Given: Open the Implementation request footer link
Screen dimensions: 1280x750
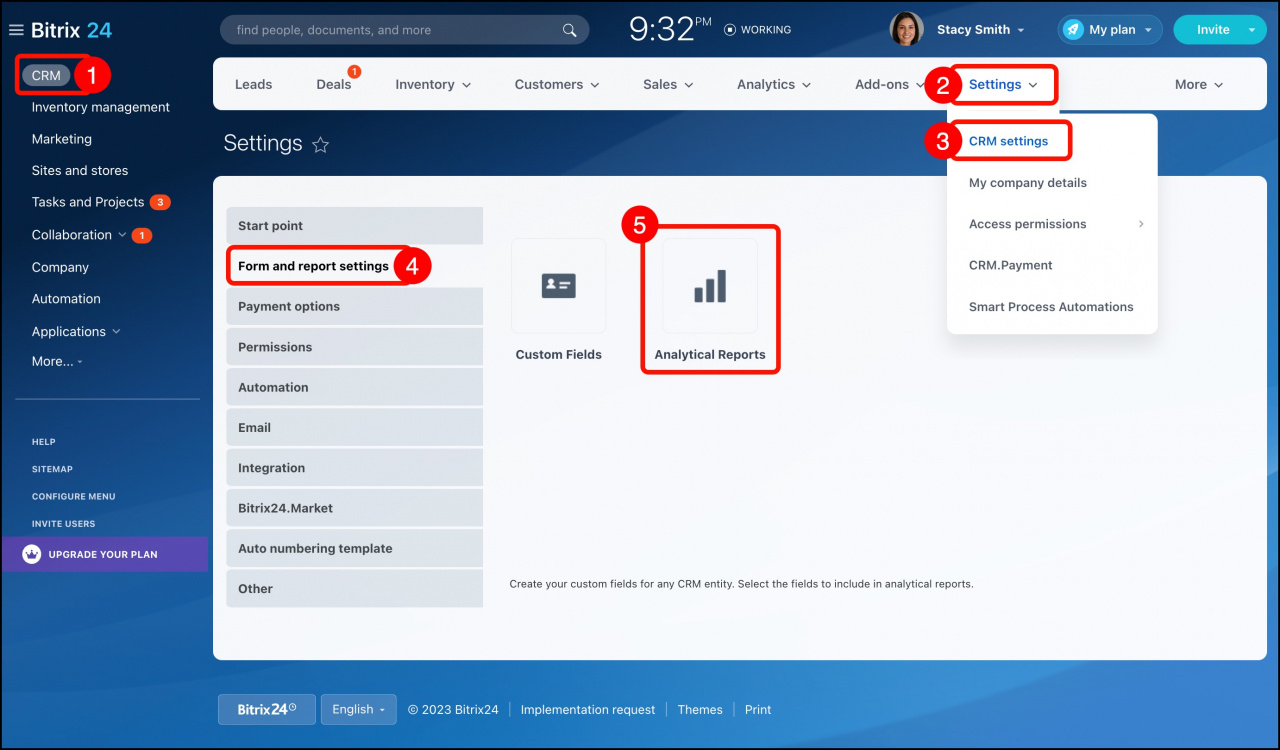Looking at the screenshot, I should 588,710.
